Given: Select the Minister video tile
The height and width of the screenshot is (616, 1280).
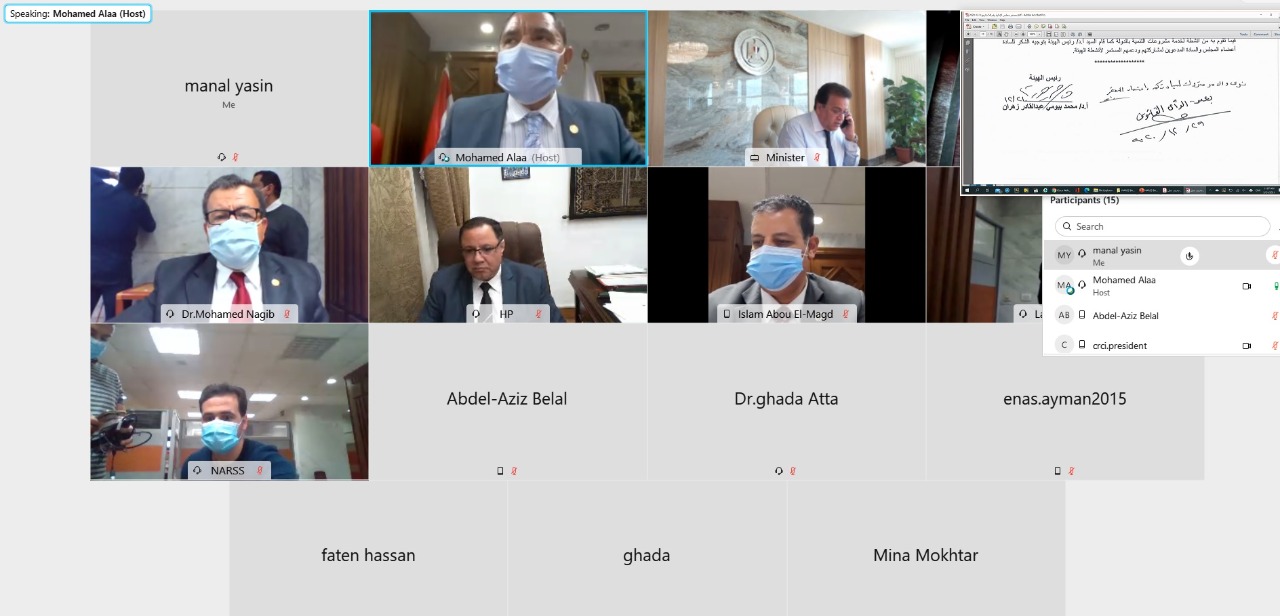Looking at the screenshot, I should 787,88.
